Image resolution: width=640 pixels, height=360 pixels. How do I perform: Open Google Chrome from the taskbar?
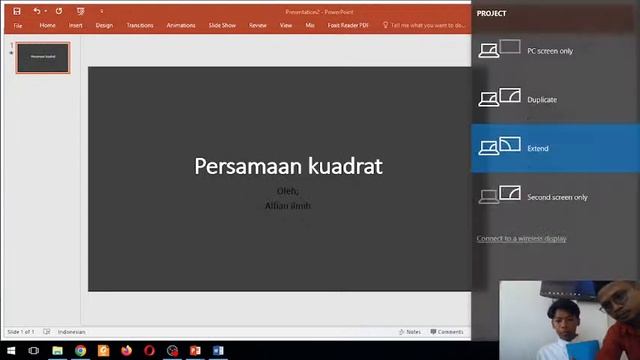pos(80,351)
